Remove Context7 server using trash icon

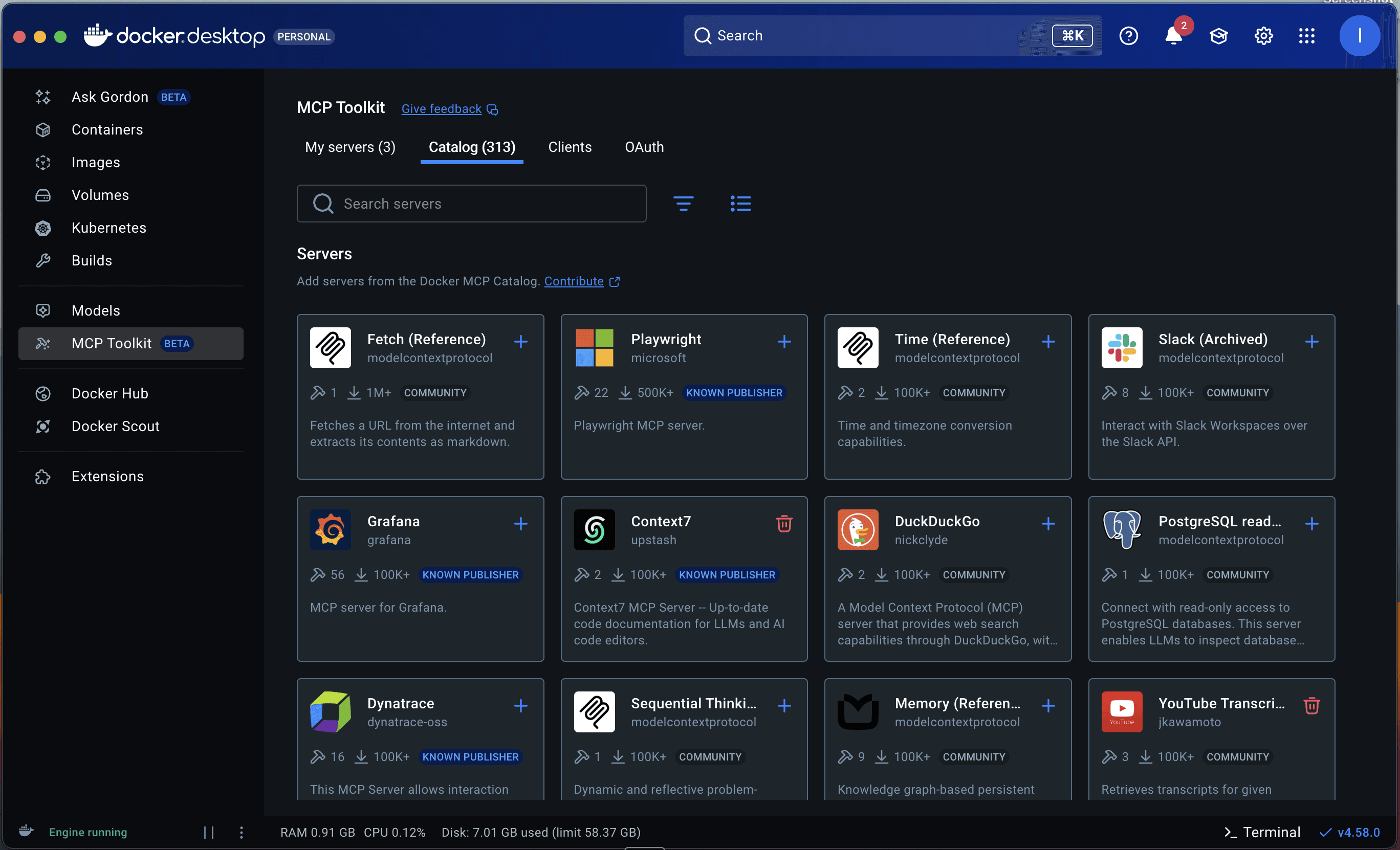[784, 524]
